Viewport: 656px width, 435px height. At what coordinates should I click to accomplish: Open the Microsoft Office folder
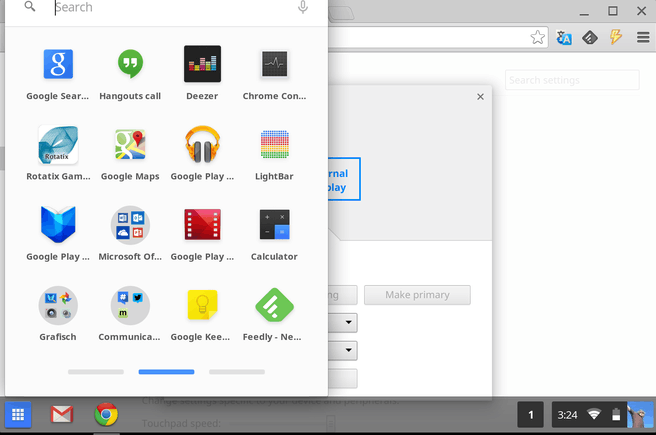point(130,225)
